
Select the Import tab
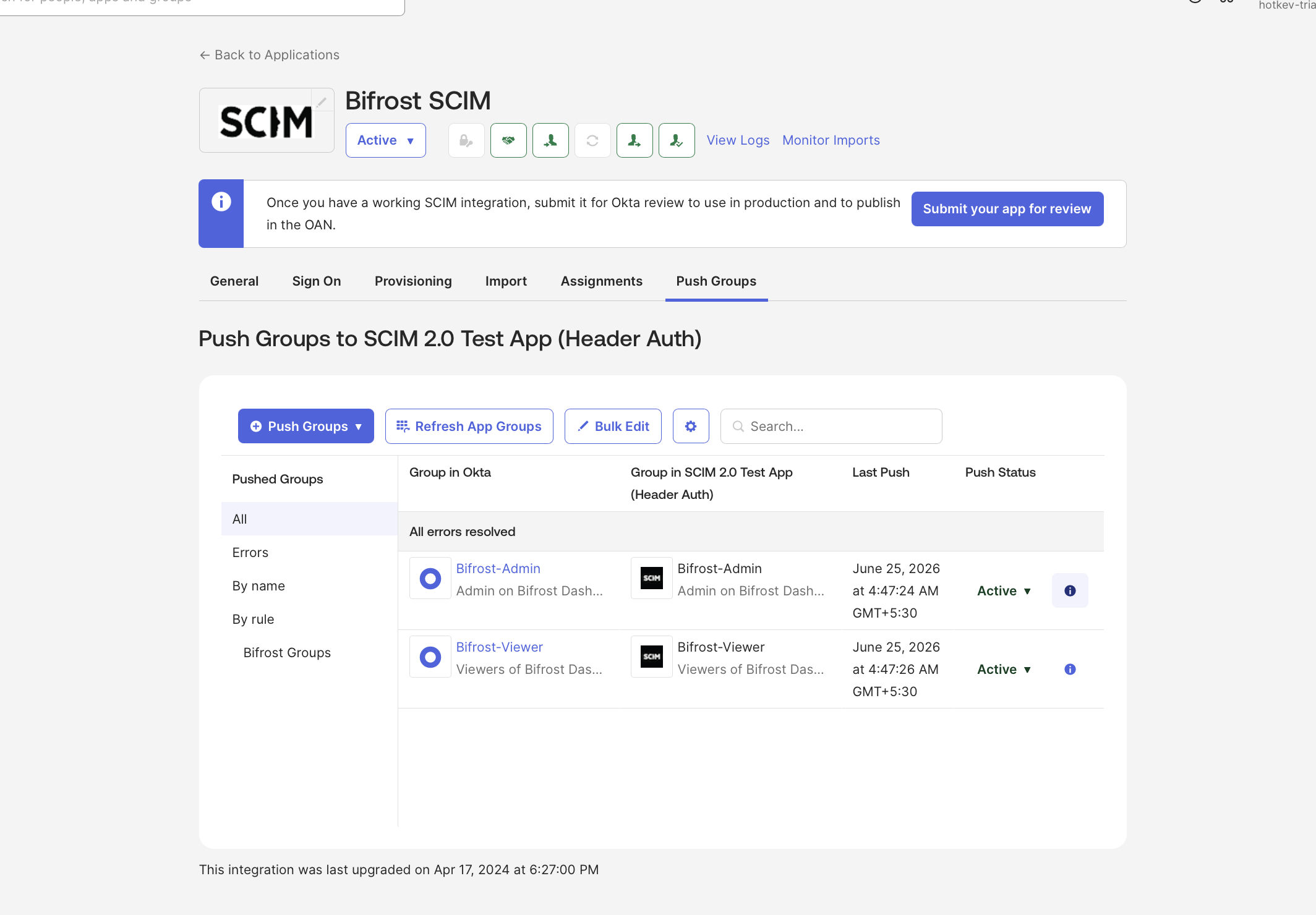click(x=506, y=281)
